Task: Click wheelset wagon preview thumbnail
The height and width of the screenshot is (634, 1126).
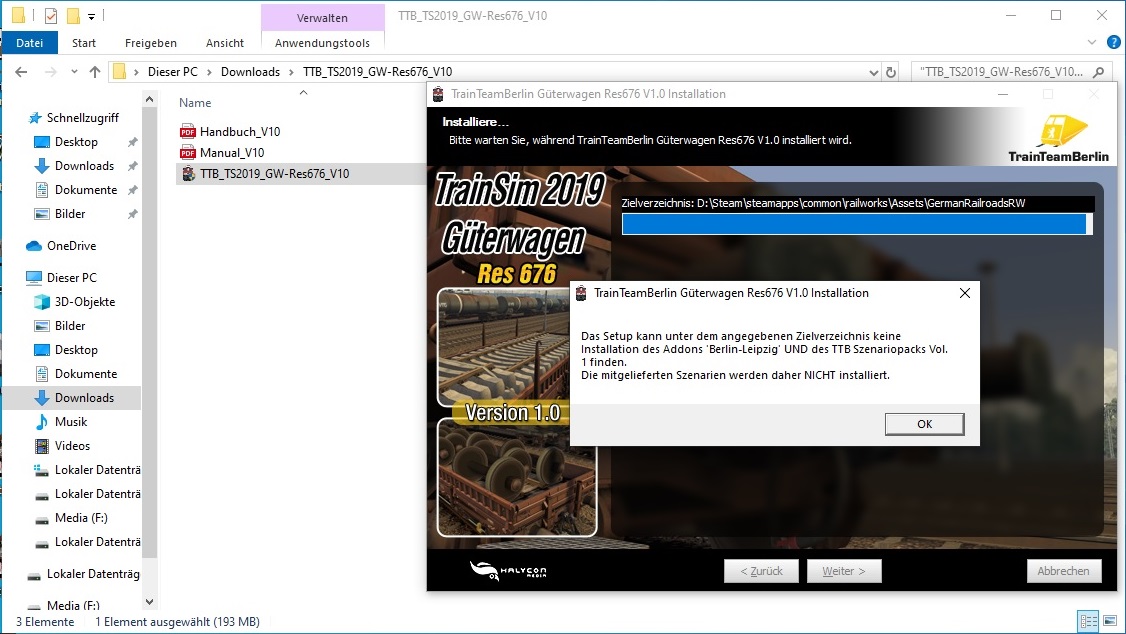Action: coord(517,477)
